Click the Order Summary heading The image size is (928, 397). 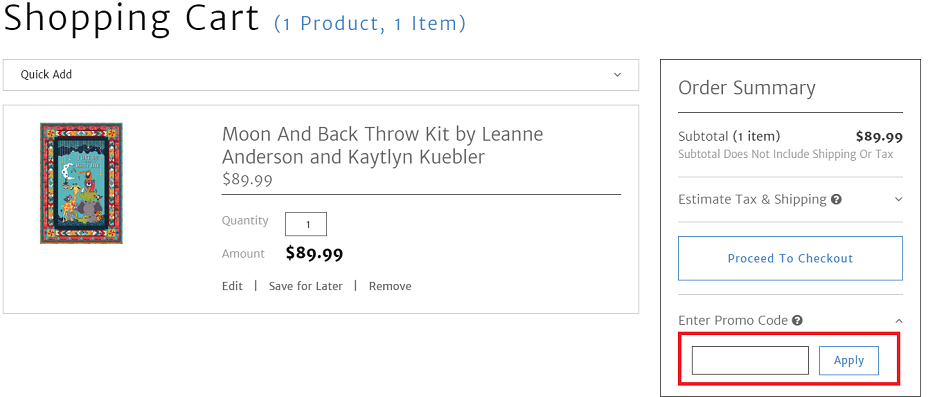(747, 88)
